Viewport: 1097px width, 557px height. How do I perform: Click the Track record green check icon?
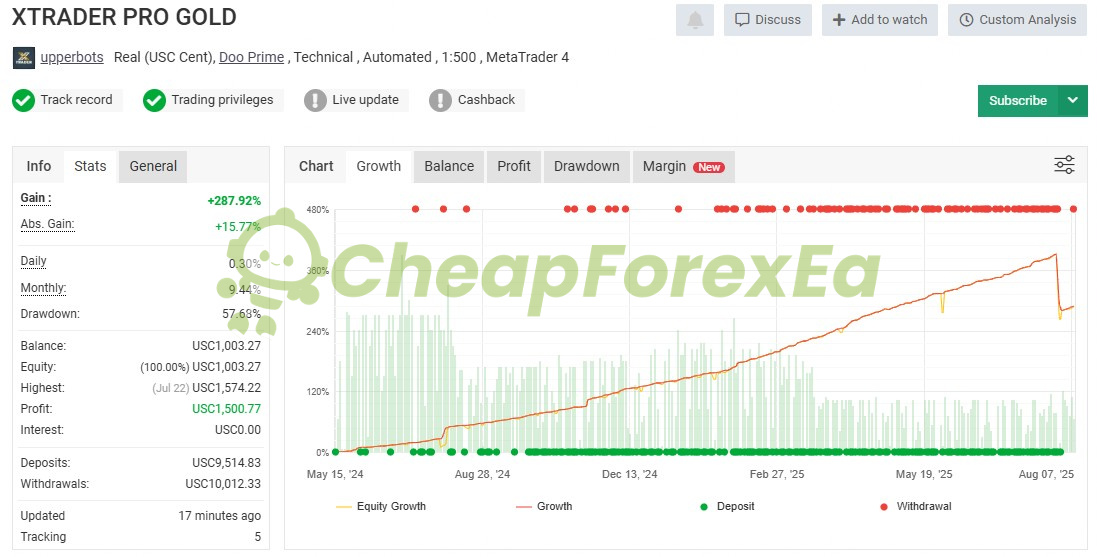(23, 100)
